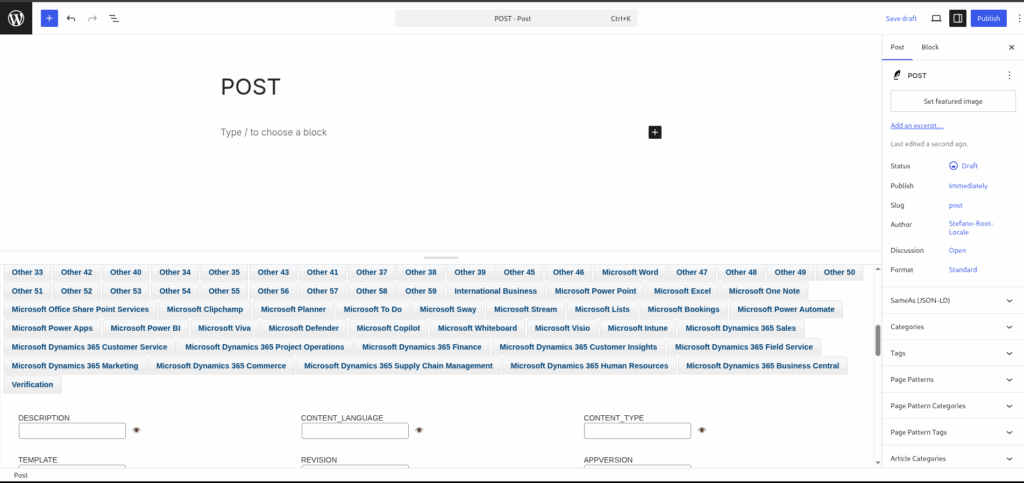
Task: Open the Microsoft Intune tab
Action: (637, 328)
